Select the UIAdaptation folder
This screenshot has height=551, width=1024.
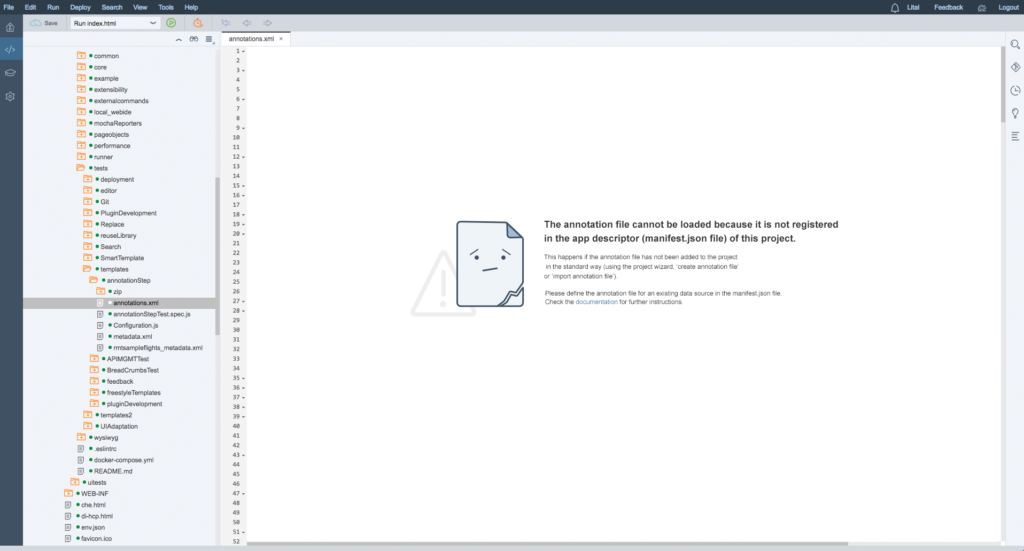coord(119,426)
